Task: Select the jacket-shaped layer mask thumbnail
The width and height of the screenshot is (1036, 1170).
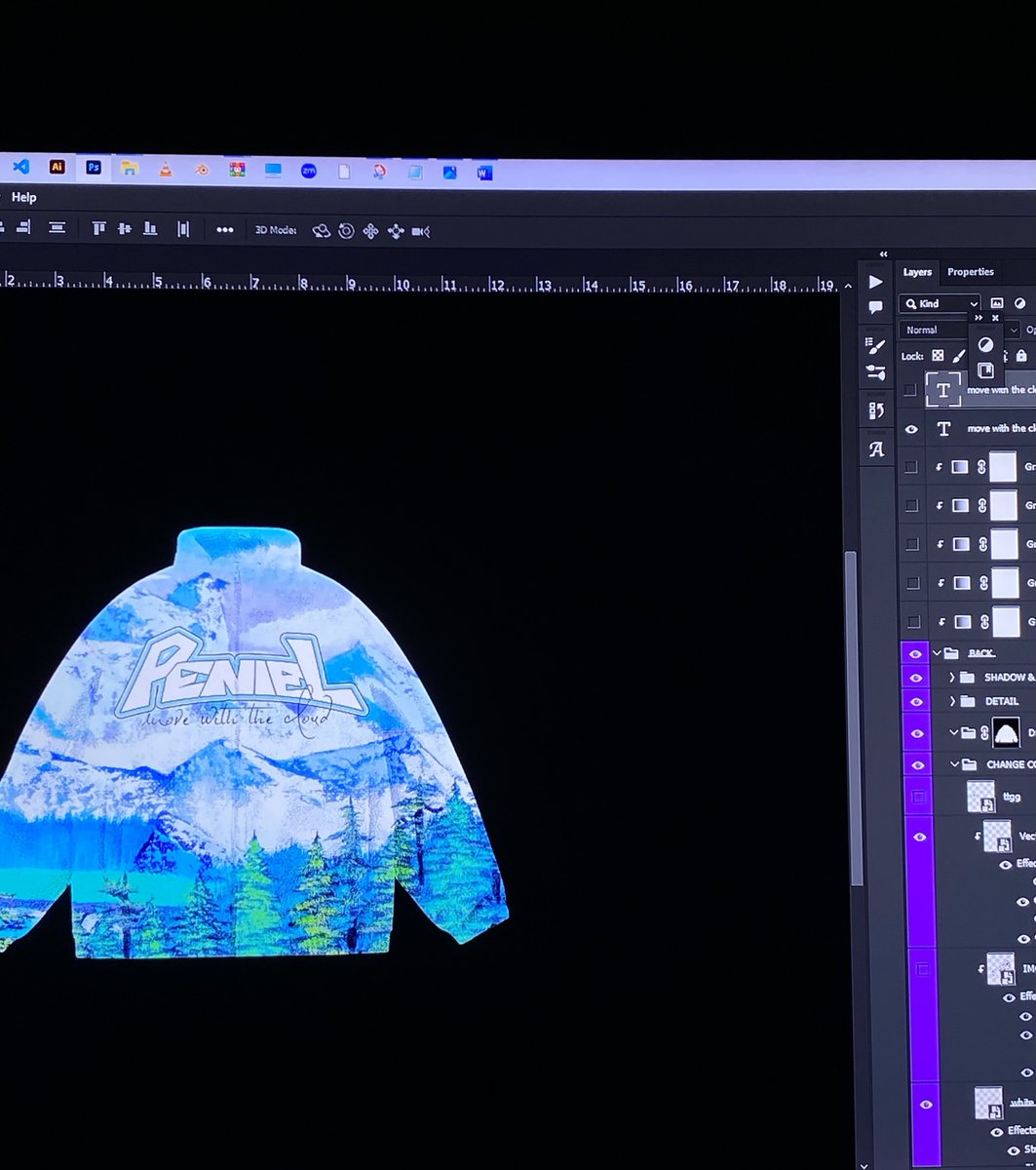Action: click(1005, 733)
